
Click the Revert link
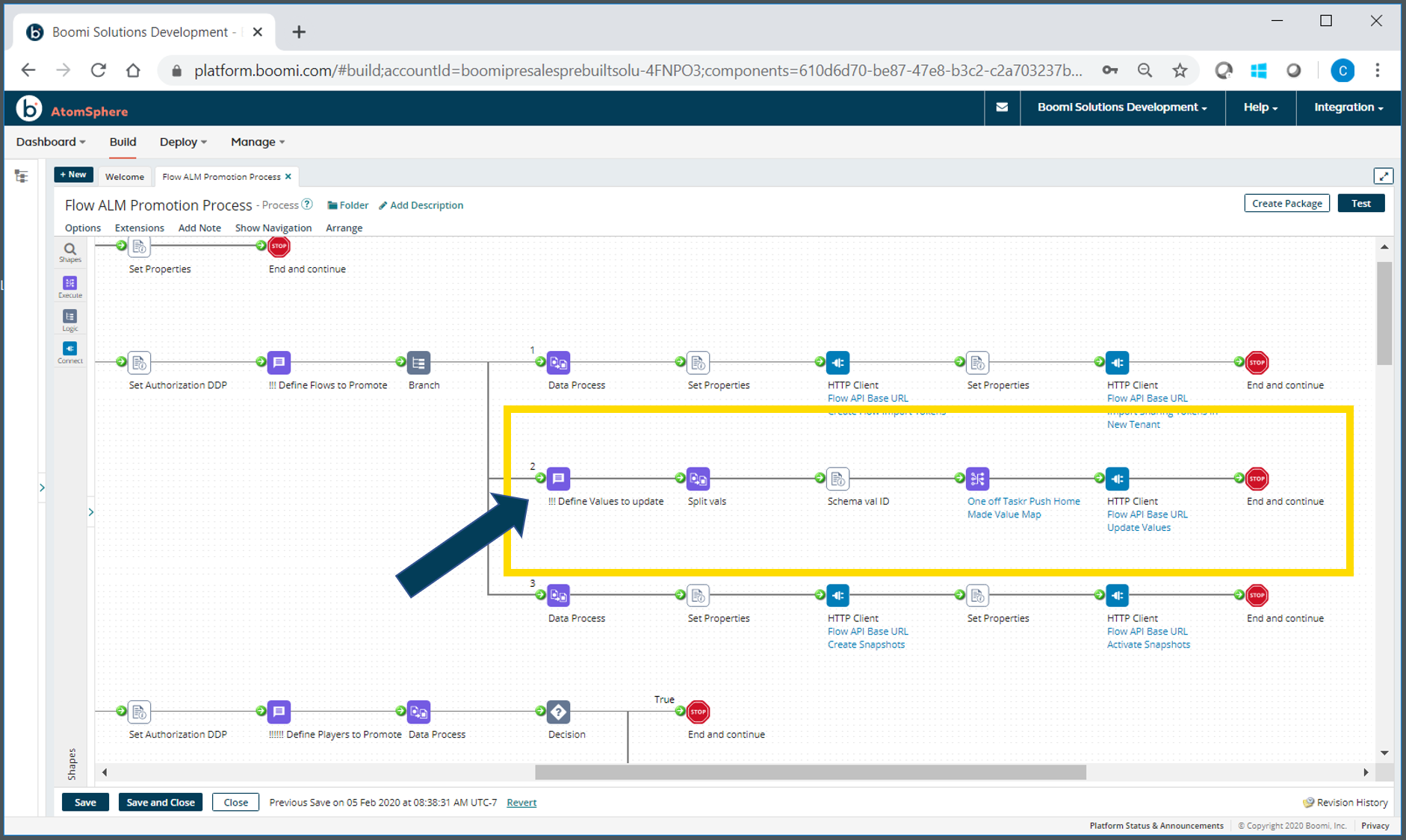tap(521, 803)
